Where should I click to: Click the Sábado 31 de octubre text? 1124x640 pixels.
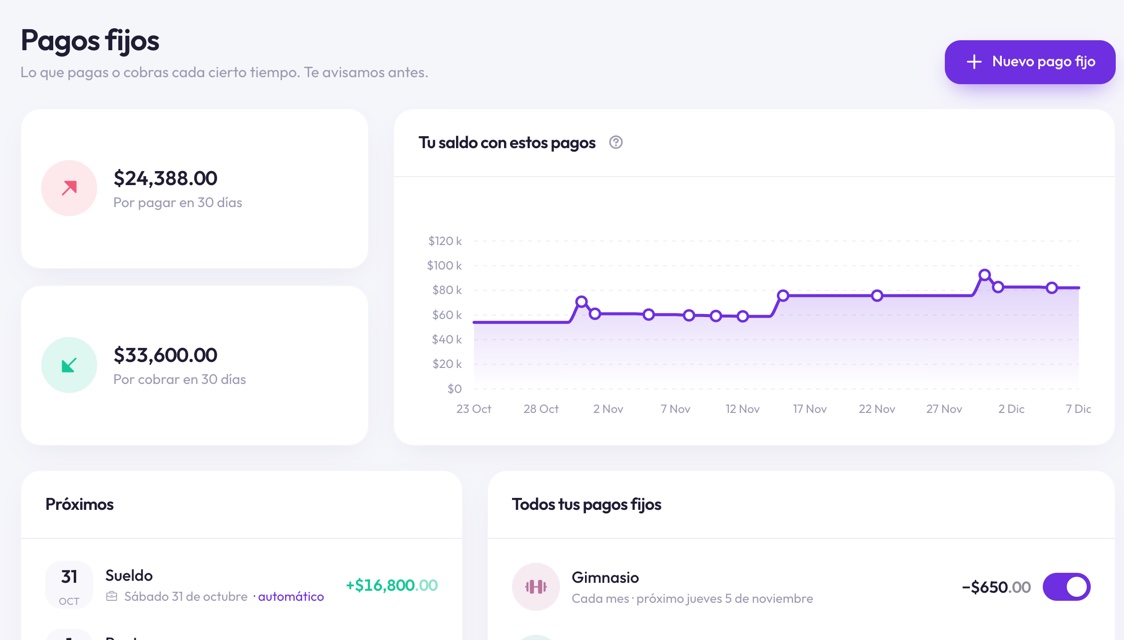(186, 596)
